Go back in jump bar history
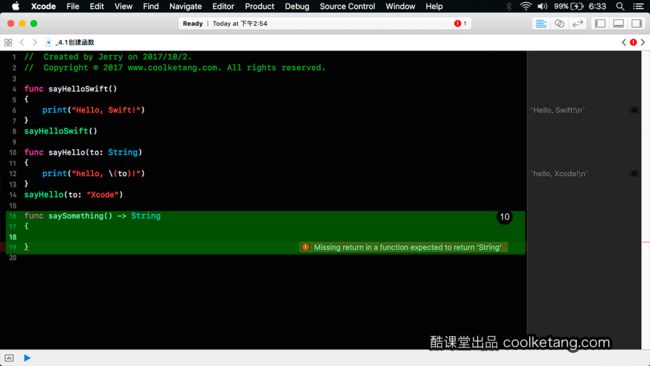The image size is (650, 366). pos(22,42)
